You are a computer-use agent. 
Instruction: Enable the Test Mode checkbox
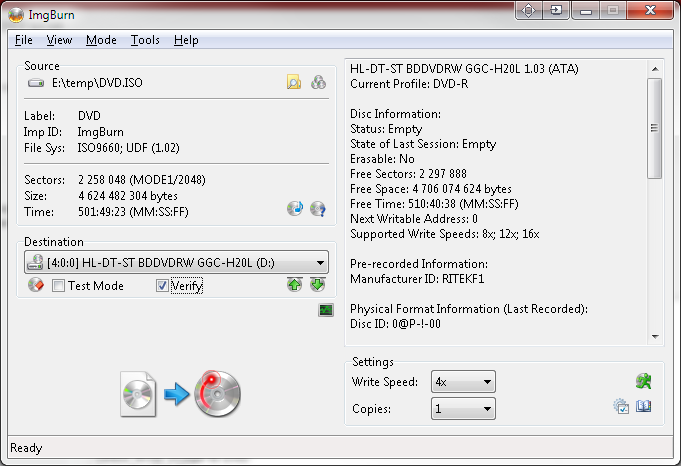(x=58, y=286)
